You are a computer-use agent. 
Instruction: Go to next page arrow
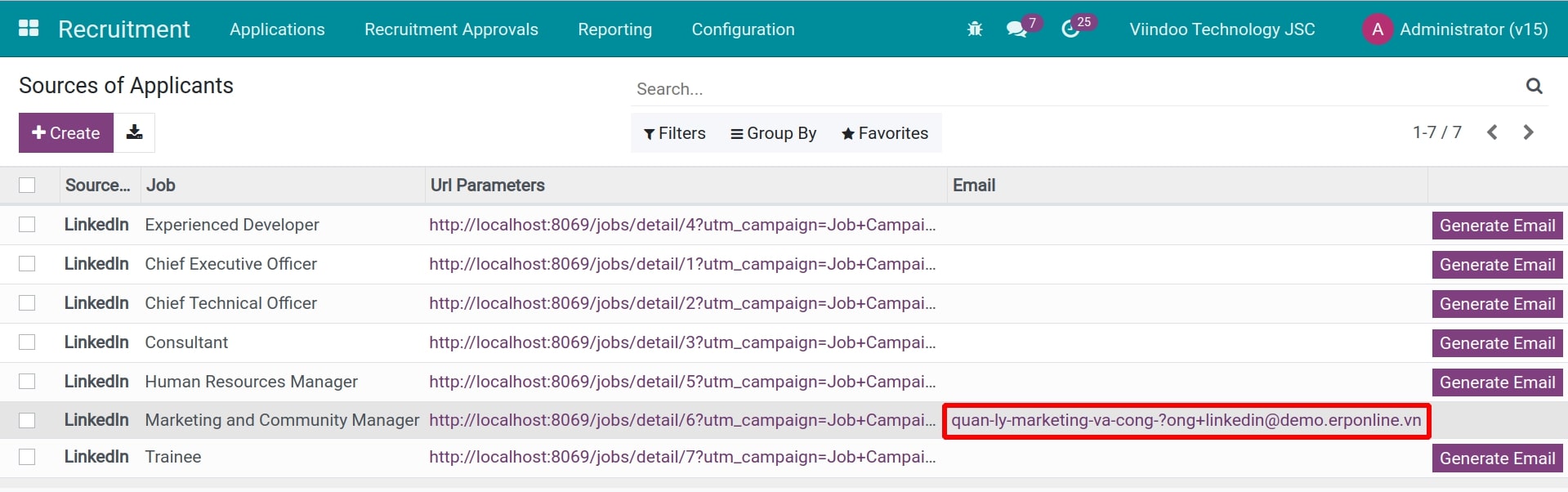[x=1528, y=132]
